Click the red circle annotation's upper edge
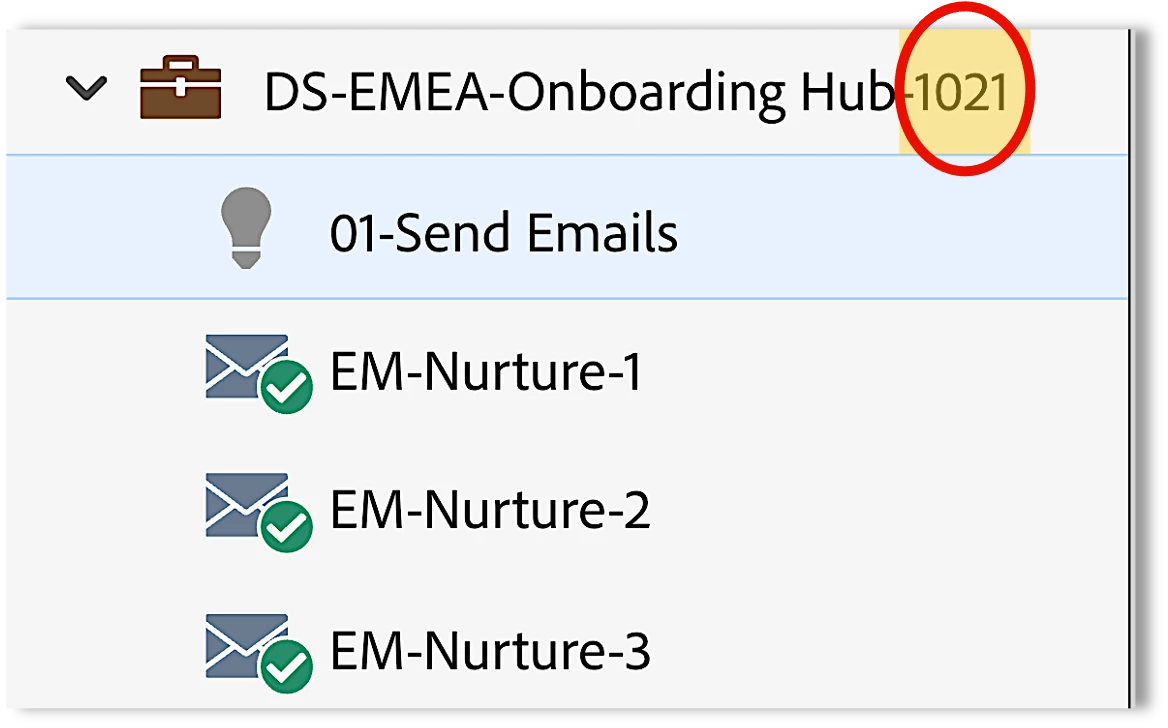 (x=965, y=7)
